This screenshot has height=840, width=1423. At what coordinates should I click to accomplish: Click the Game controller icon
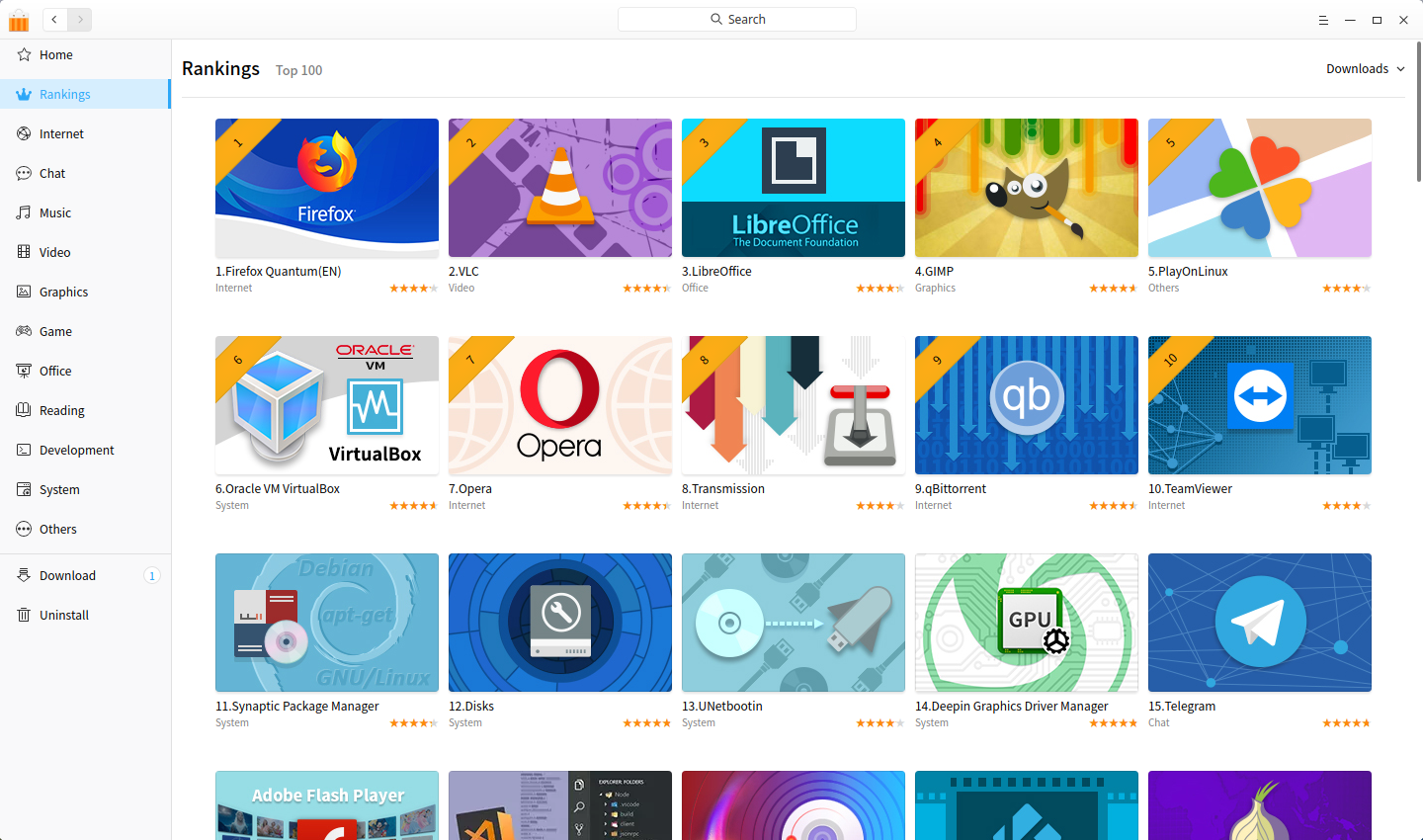pyautogui.click(x=24, y=331)
